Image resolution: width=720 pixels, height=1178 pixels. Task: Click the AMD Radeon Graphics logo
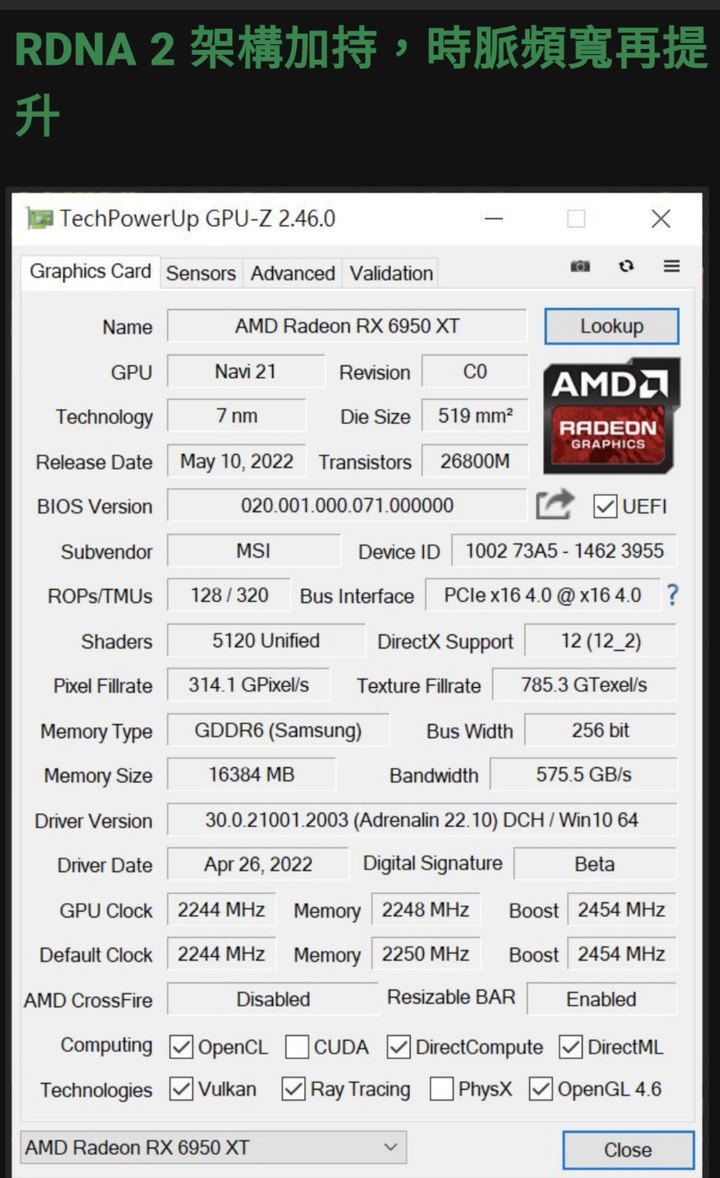click(x=611, y=415)
